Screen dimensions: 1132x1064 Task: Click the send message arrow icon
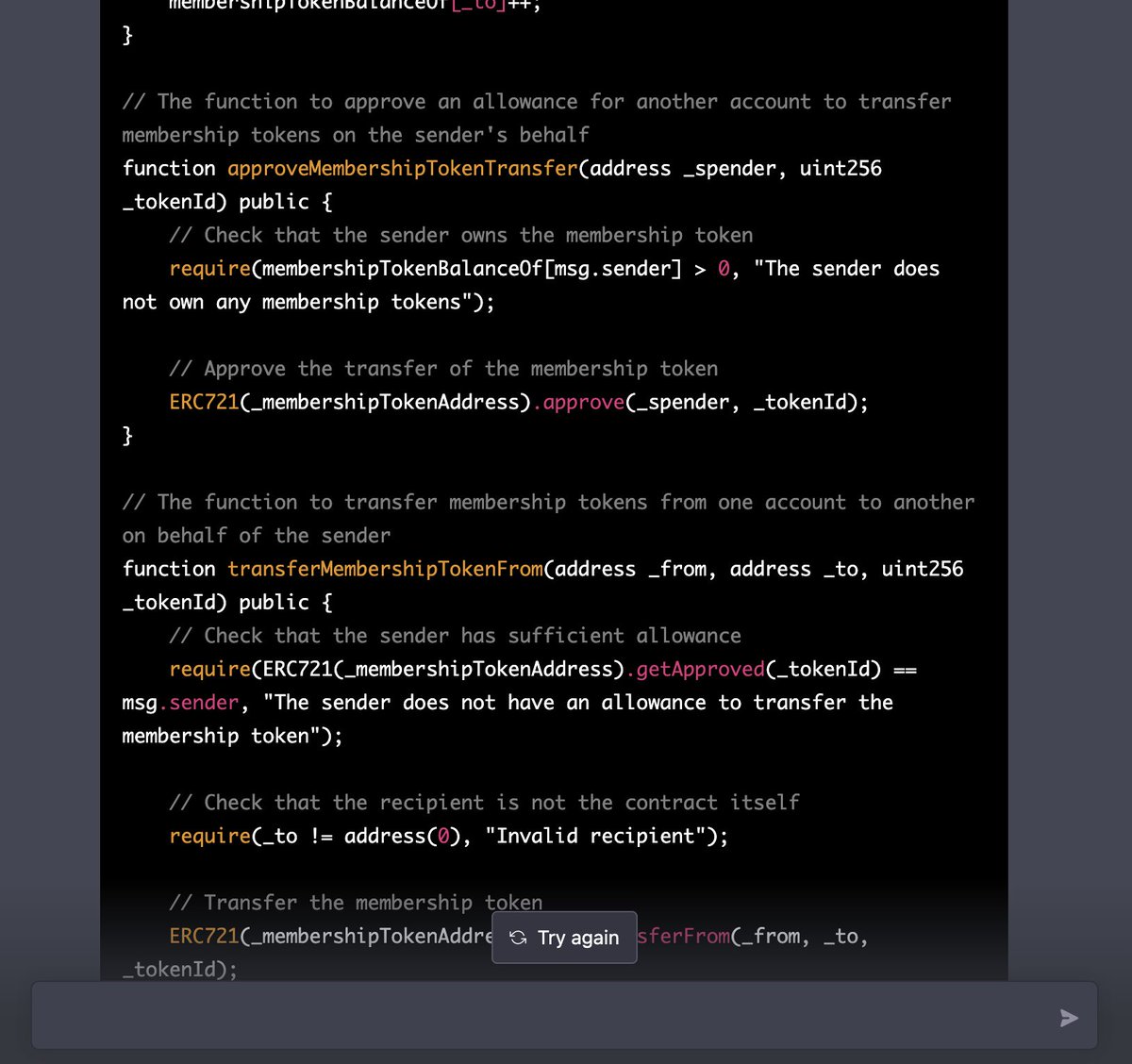tap(1068, 1018)
